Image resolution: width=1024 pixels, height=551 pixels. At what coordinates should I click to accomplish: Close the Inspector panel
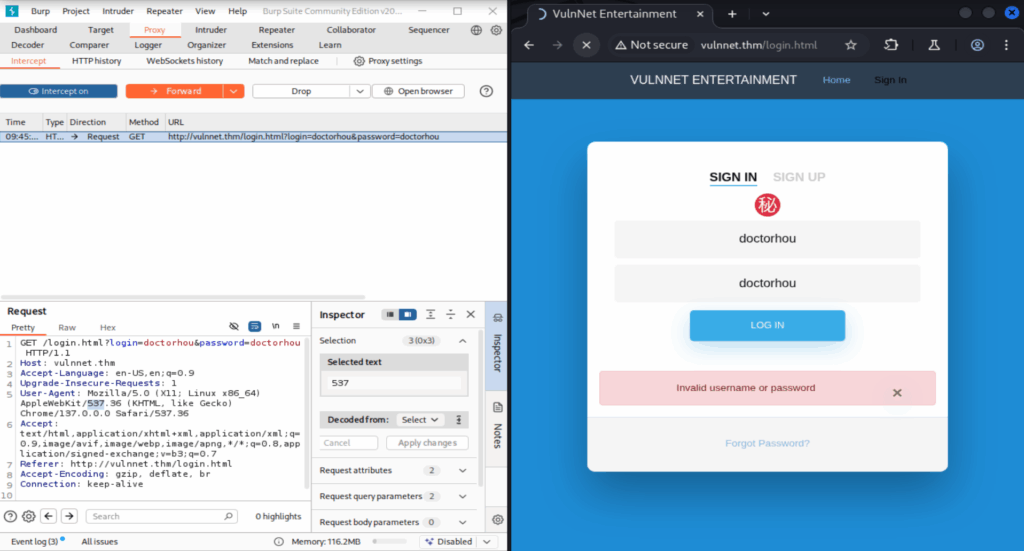(x=471, y=315)
